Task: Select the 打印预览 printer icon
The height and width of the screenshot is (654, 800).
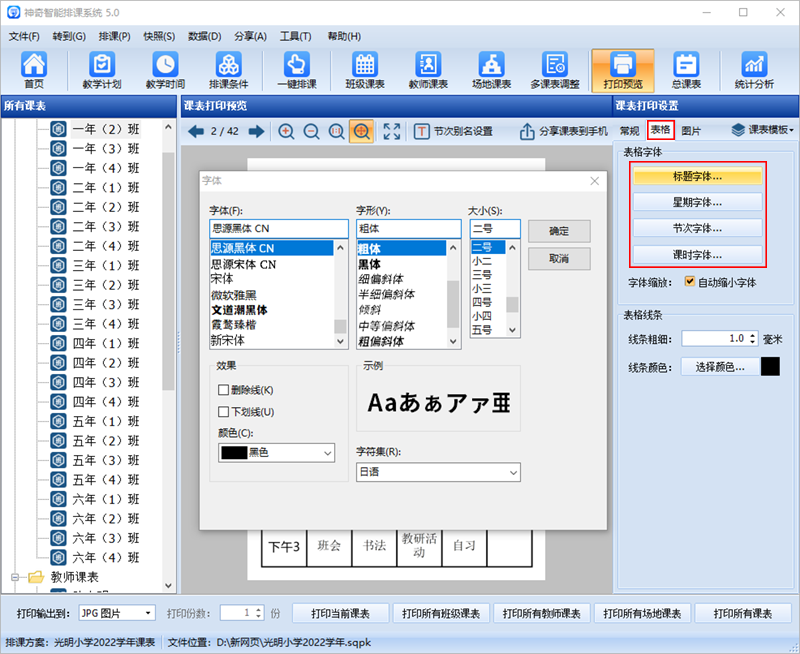Action: pyautogui.click(x=622, y=70)
